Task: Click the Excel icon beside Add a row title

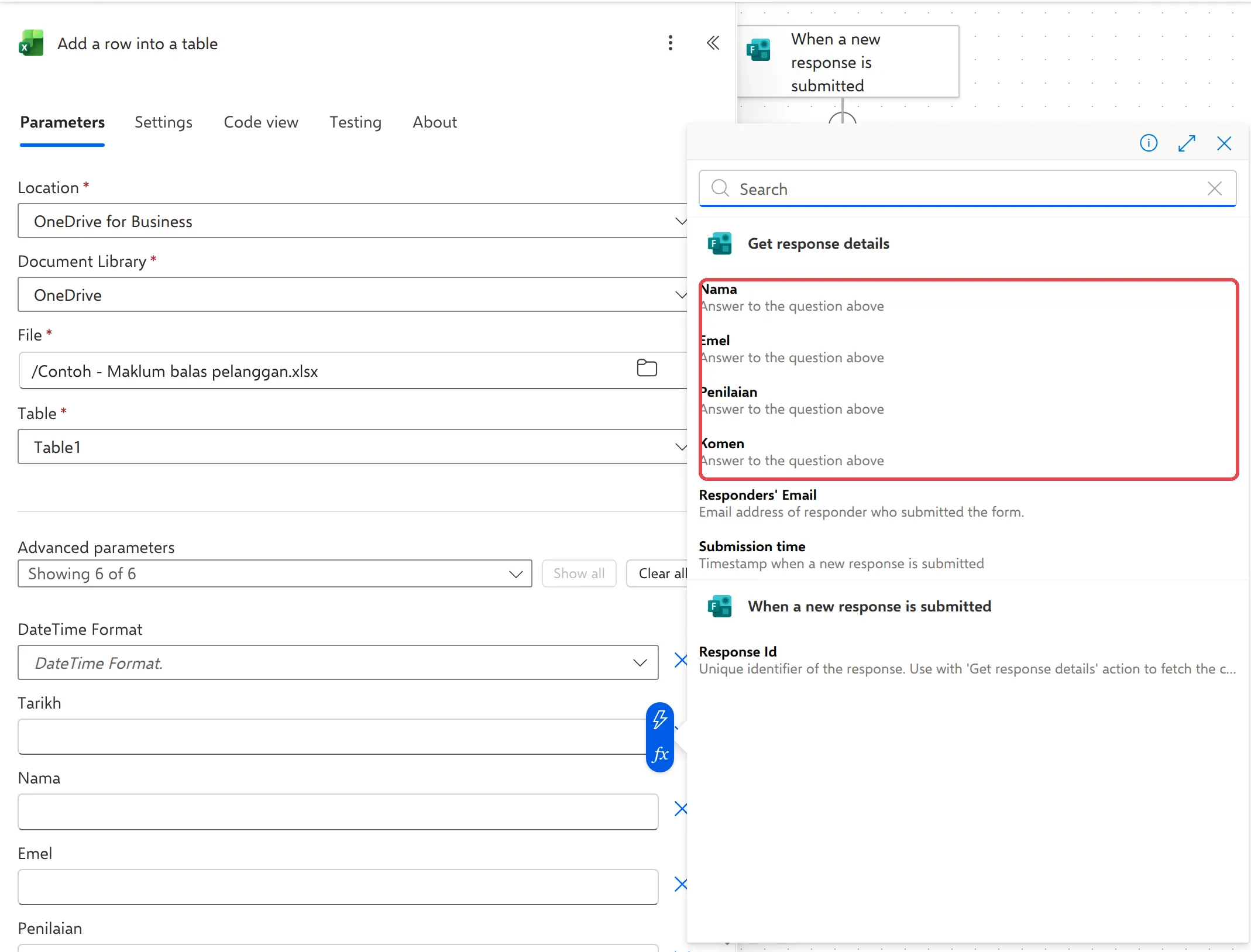Action: [32, 43]
